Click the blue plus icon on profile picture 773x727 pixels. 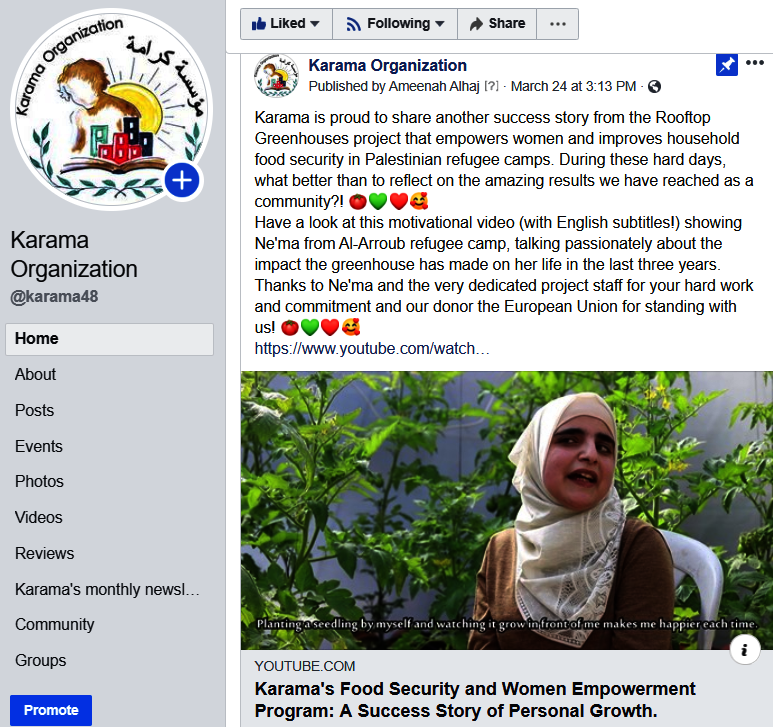[182, 180]
